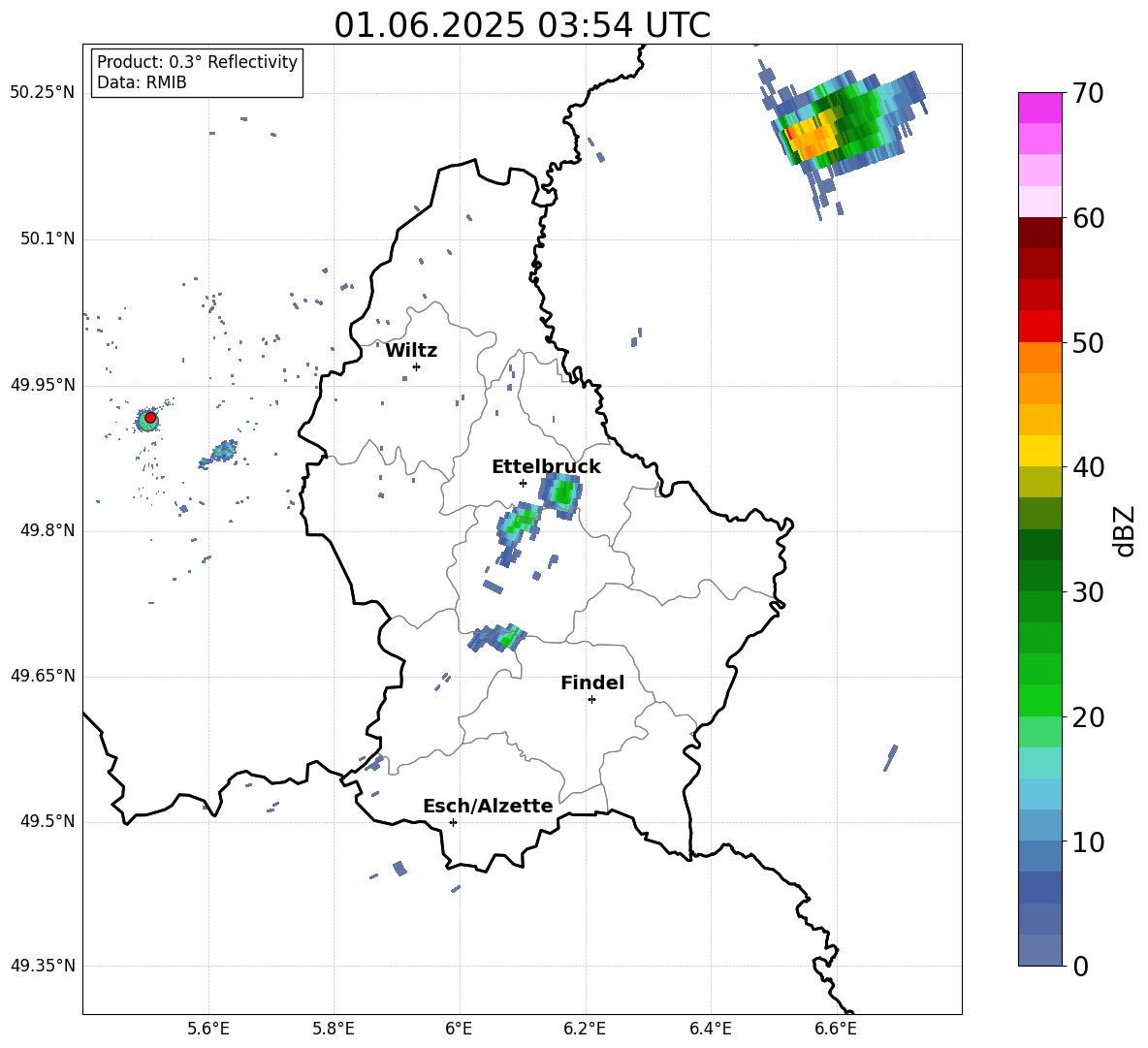The width and height of the screenshot is (1148, 1048).
Task: Click the yellow colorbar segment above 40
Action: pos(1040,451)
